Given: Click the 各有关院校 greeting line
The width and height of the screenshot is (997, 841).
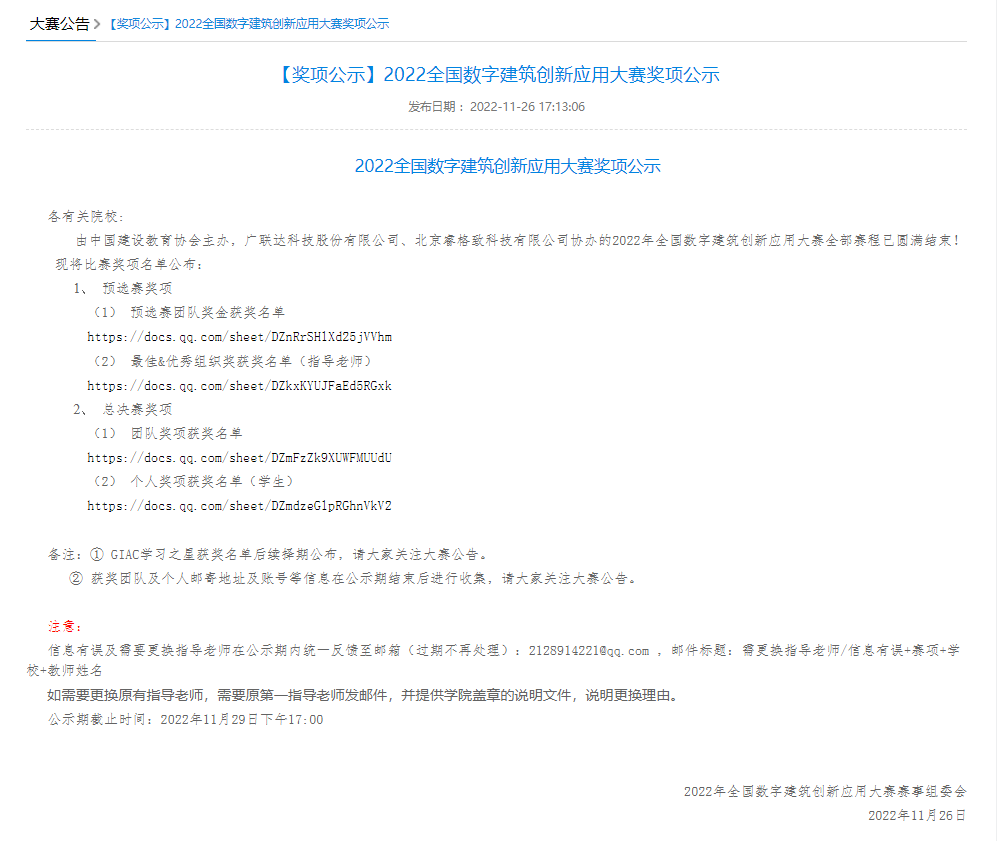Looking at the screenshot, I should [x=86, y=217].
